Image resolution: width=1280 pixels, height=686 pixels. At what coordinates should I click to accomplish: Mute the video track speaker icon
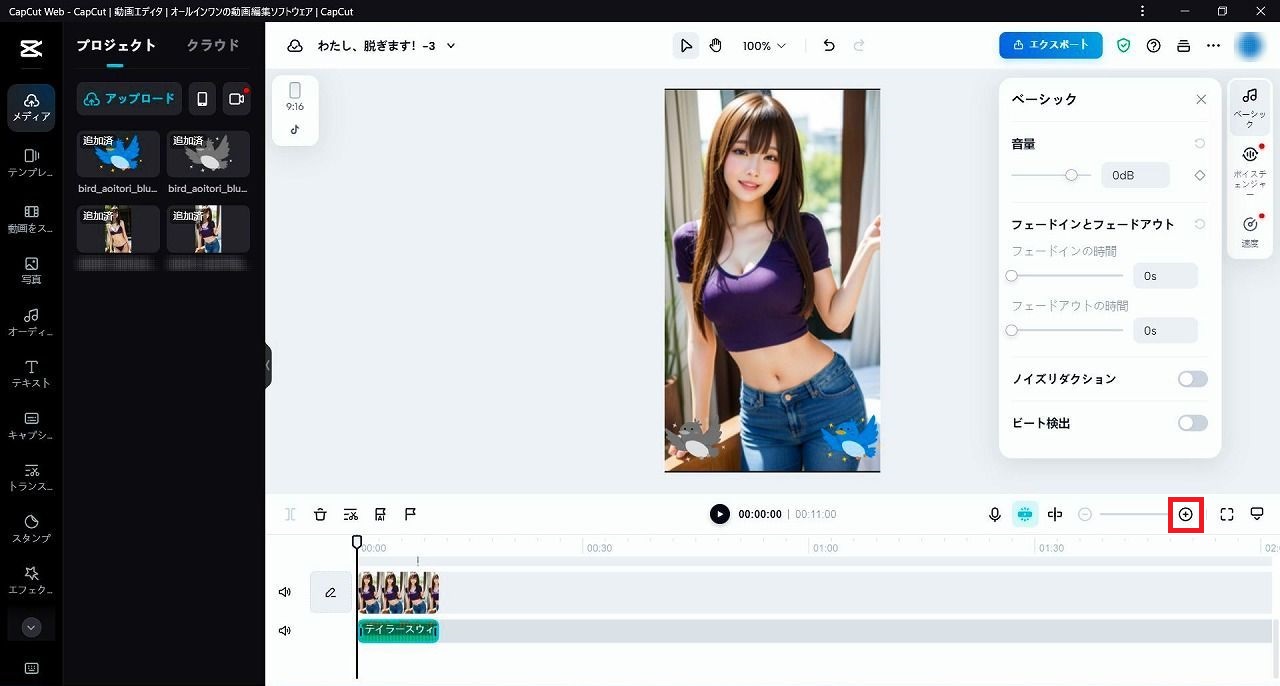[285, 592]
